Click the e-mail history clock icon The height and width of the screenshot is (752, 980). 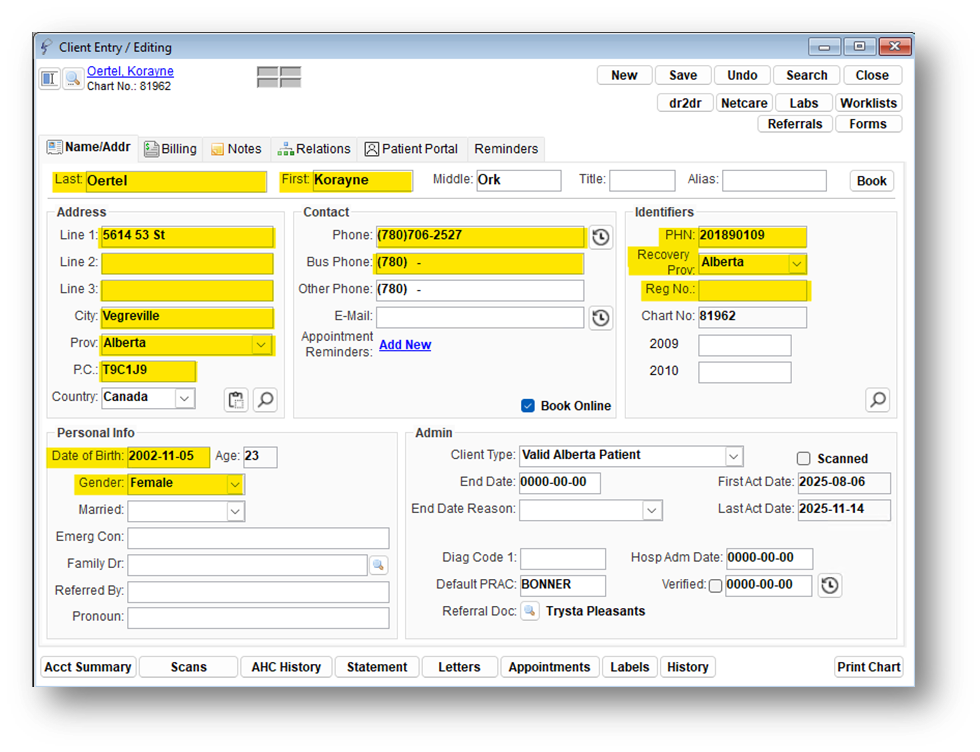(x=600, y=318)
